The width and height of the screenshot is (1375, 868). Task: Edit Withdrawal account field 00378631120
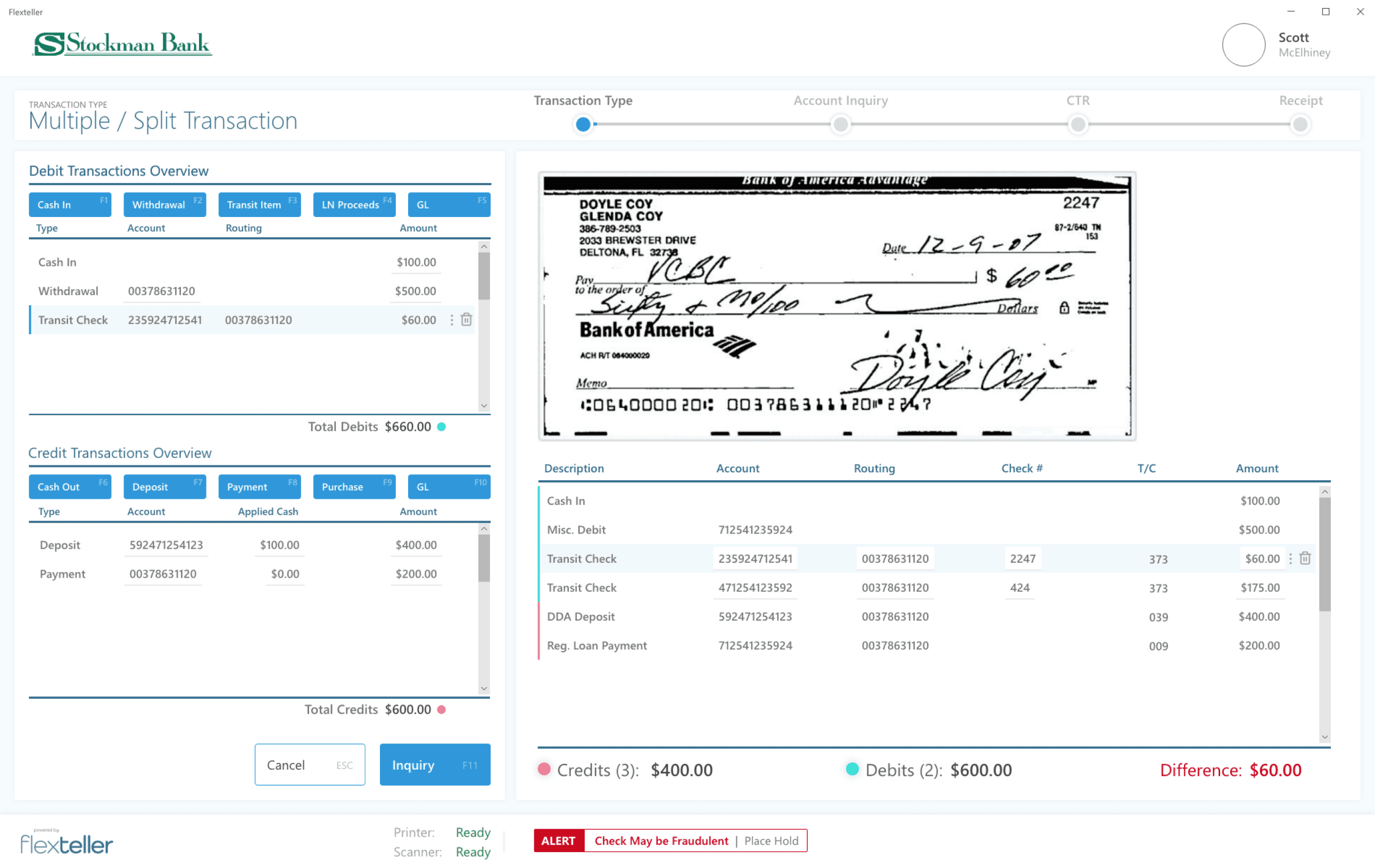pyautogui.click(x=162, y=291)
